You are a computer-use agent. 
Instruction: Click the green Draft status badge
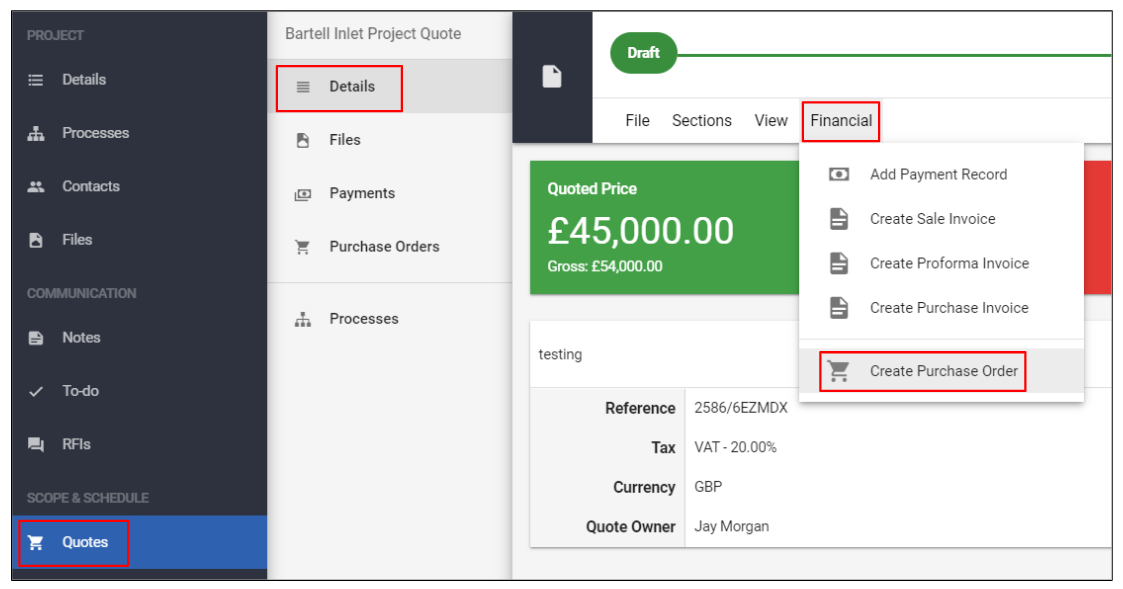pos(643,52)
